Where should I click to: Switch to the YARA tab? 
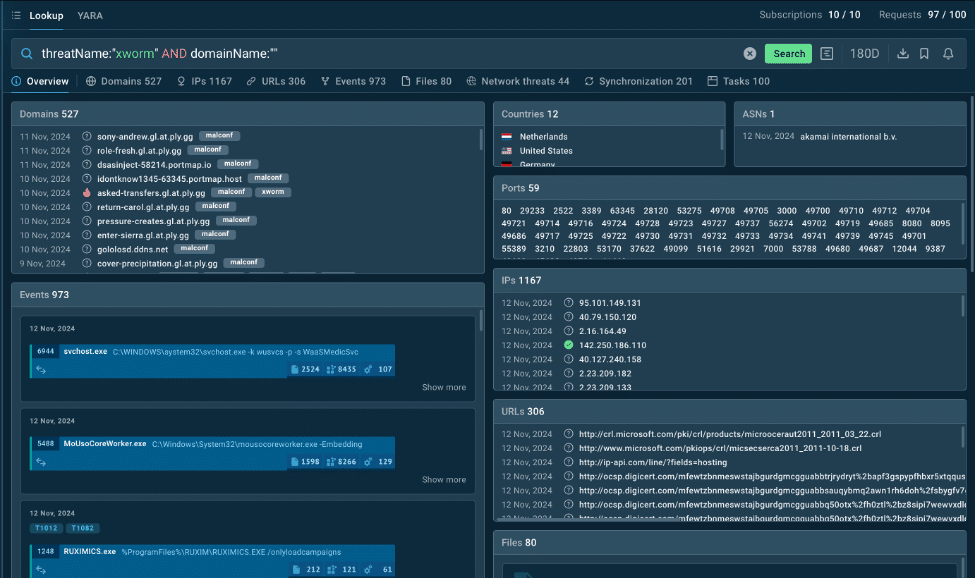click(x=90, y=15)
